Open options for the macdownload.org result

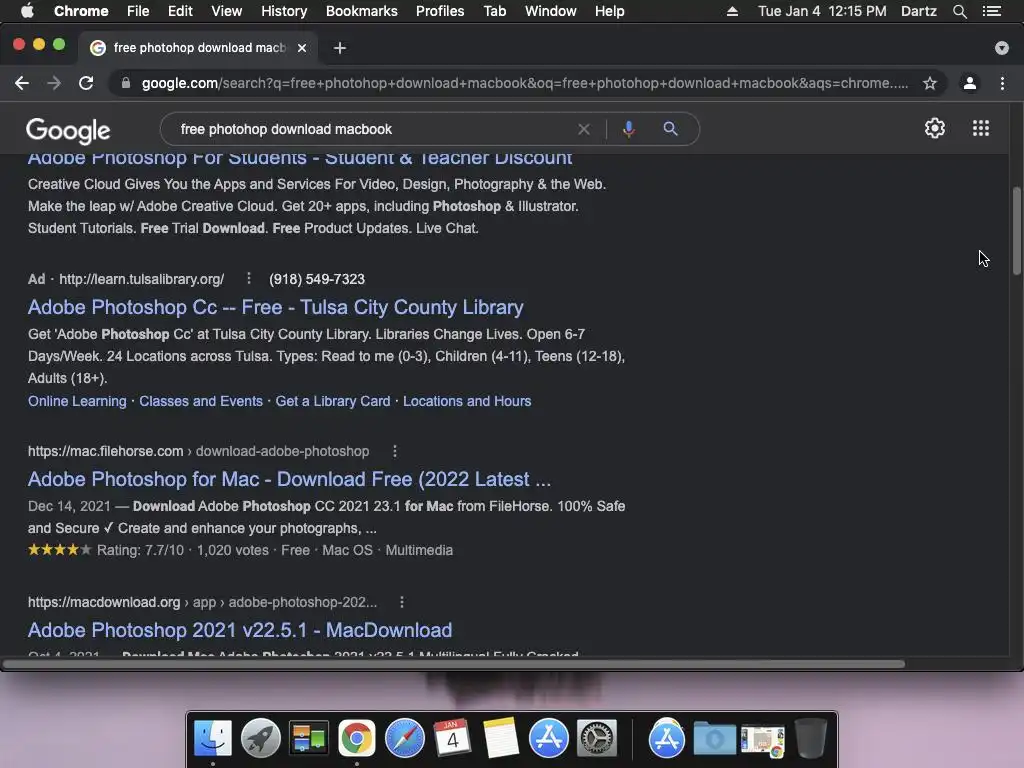[x=402, y=602]
